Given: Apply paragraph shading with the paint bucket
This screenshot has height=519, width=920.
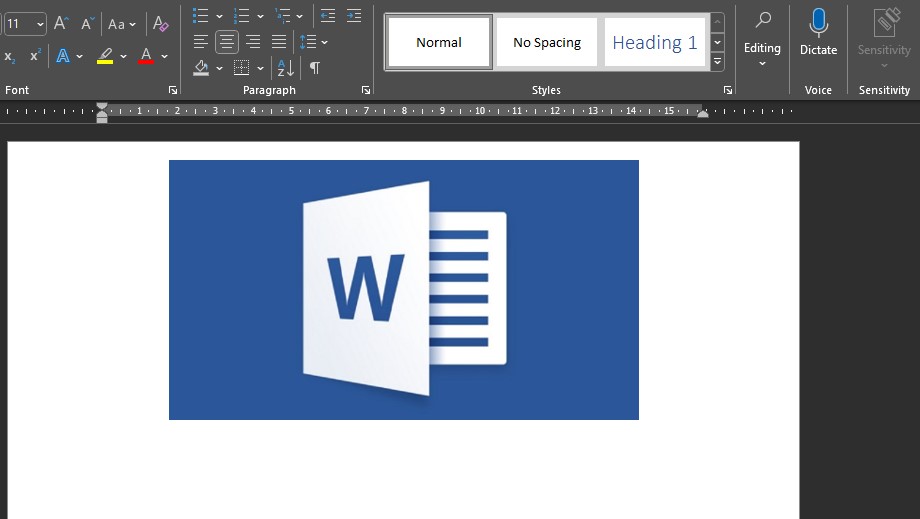Looking at the screenshot, I should 201,67.
